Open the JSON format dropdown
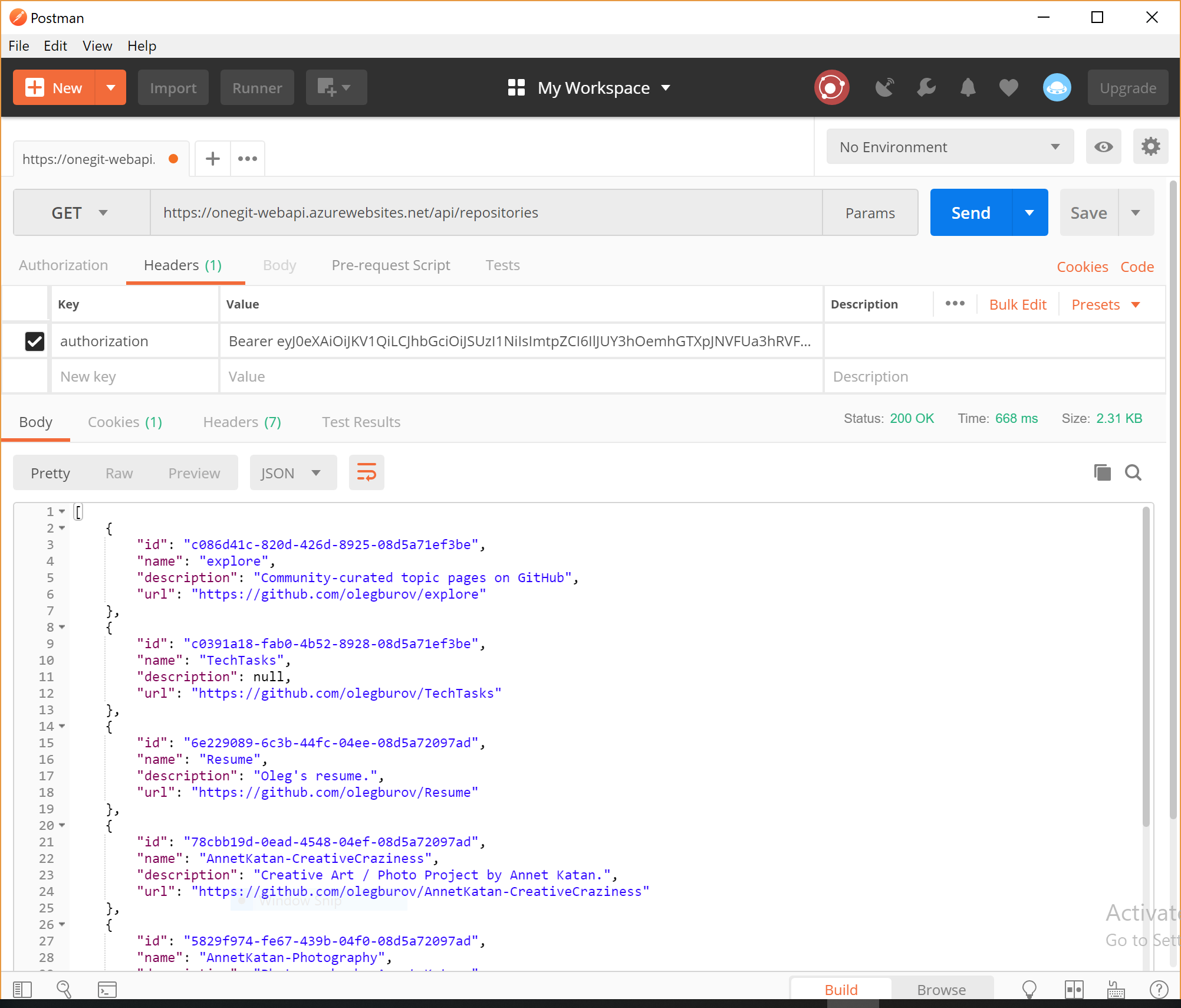 [x=292, y=473]
